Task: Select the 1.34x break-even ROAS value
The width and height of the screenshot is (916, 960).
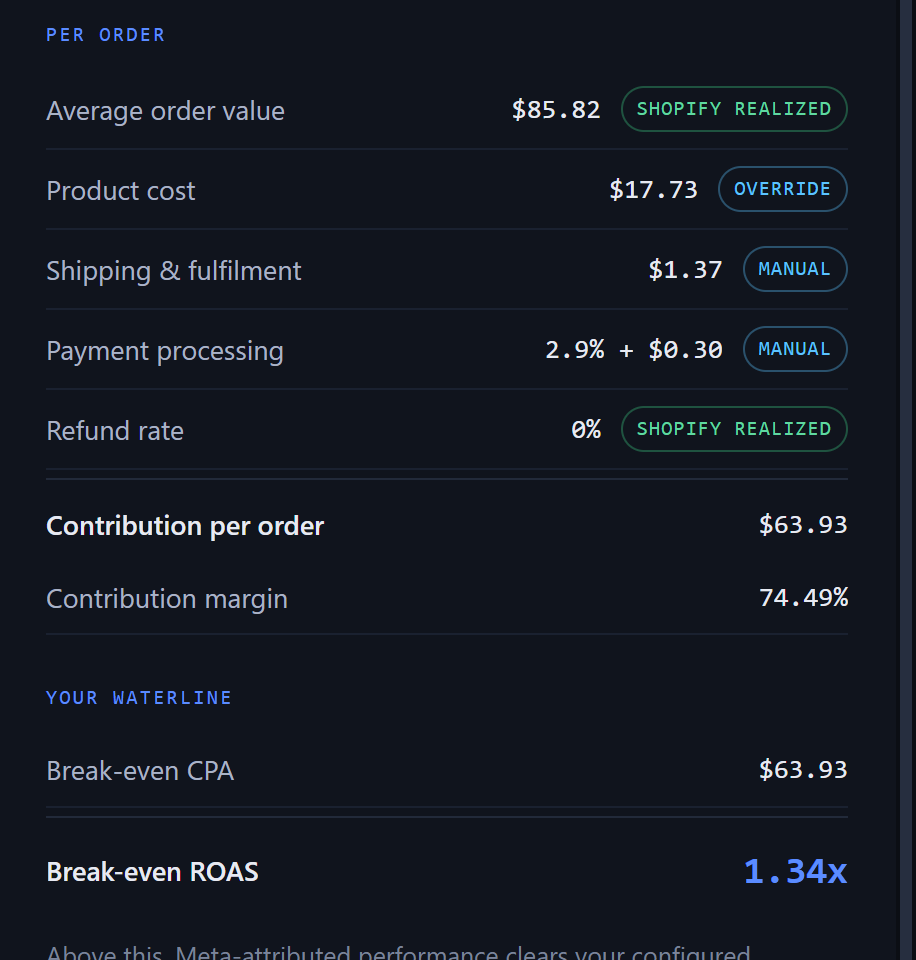Action: coord(795,871)
